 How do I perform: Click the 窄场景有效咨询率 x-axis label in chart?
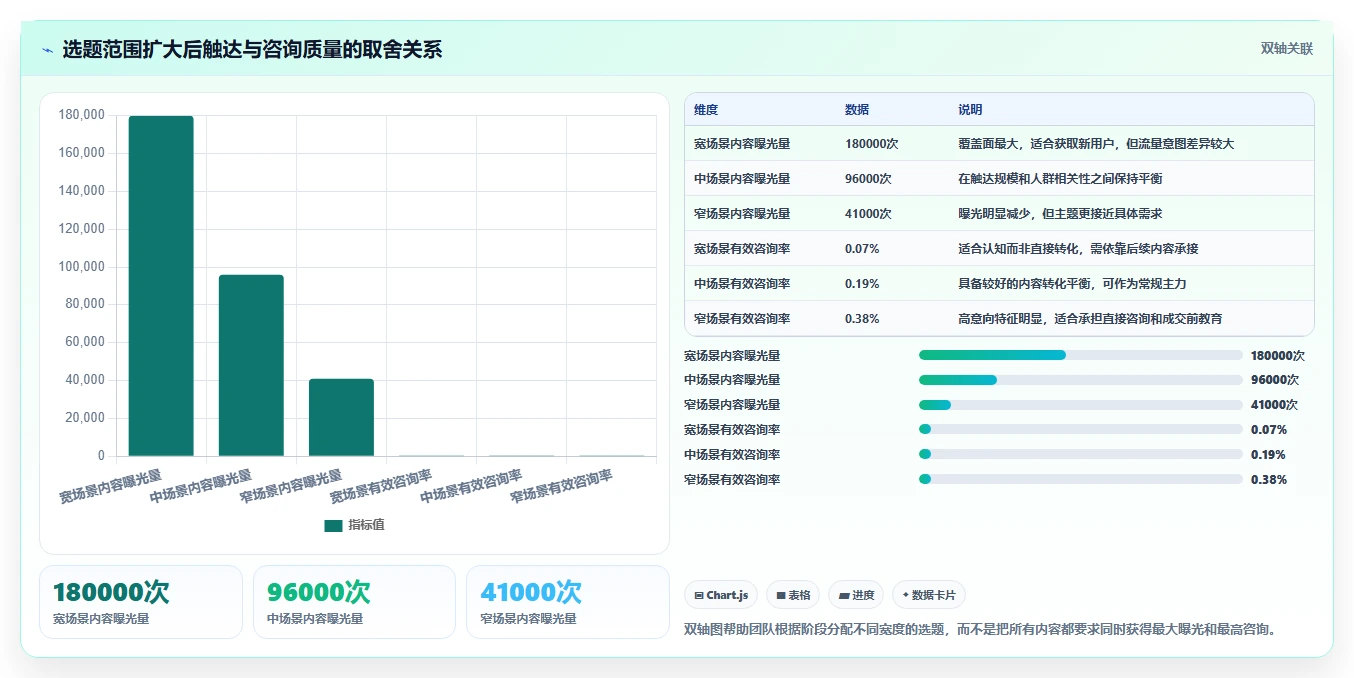(560, 486)
